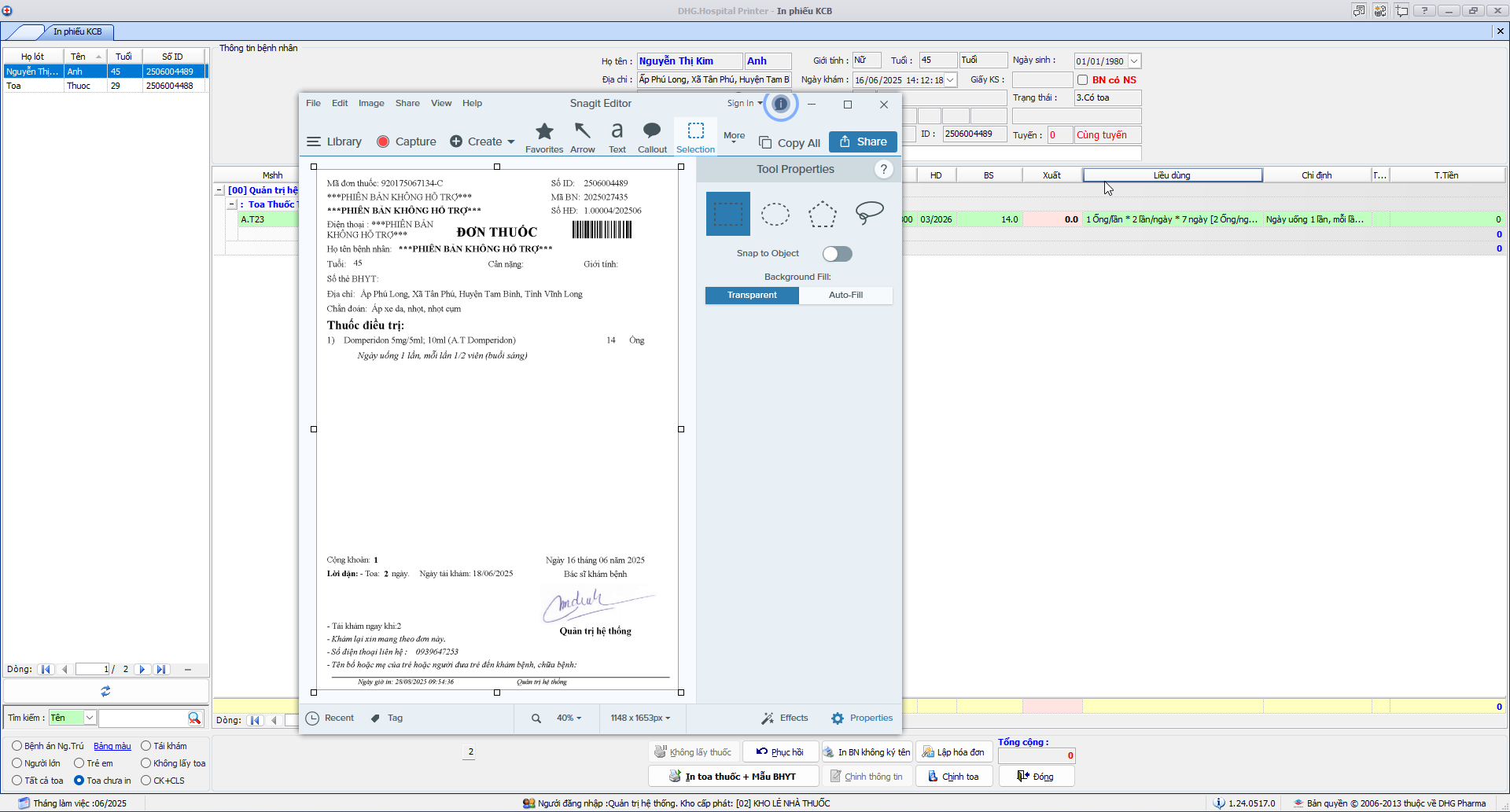Image resolution: width=1510 pixels, height=812 pixels.
Task: Check the BN có NS checkbox
Action: click(1083, 80)
